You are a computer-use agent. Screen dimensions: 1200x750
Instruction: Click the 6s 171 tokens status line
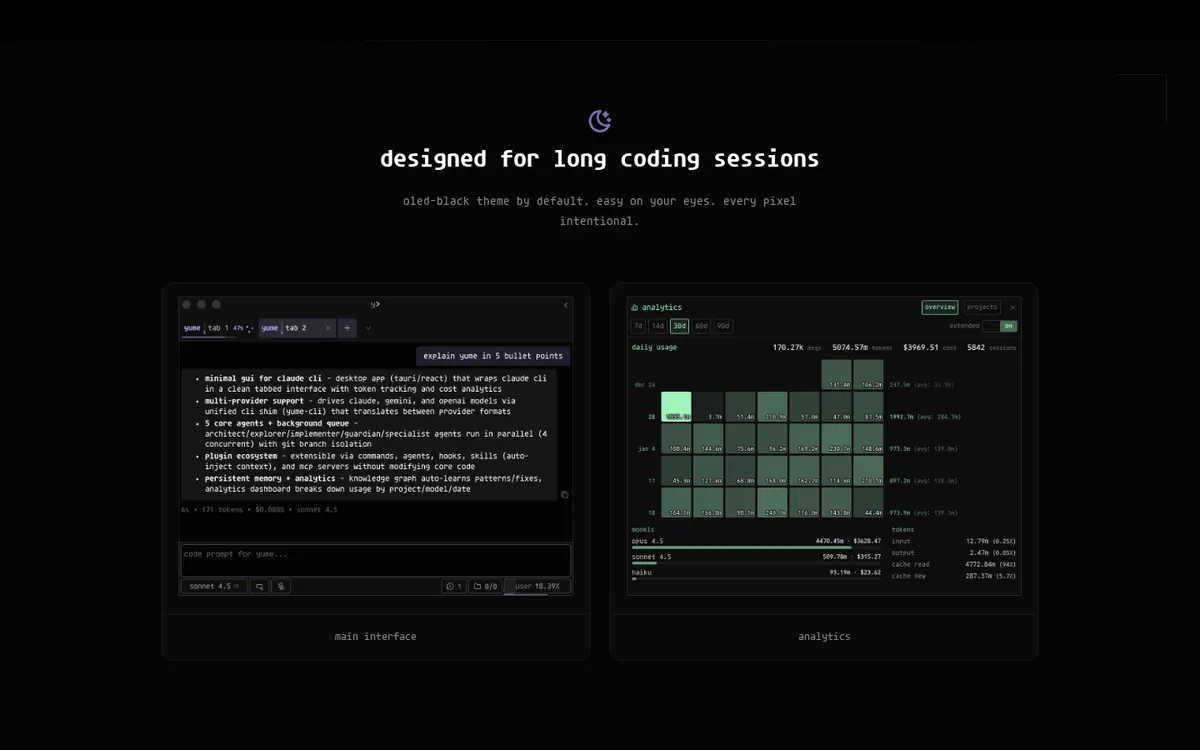(259, 509)
